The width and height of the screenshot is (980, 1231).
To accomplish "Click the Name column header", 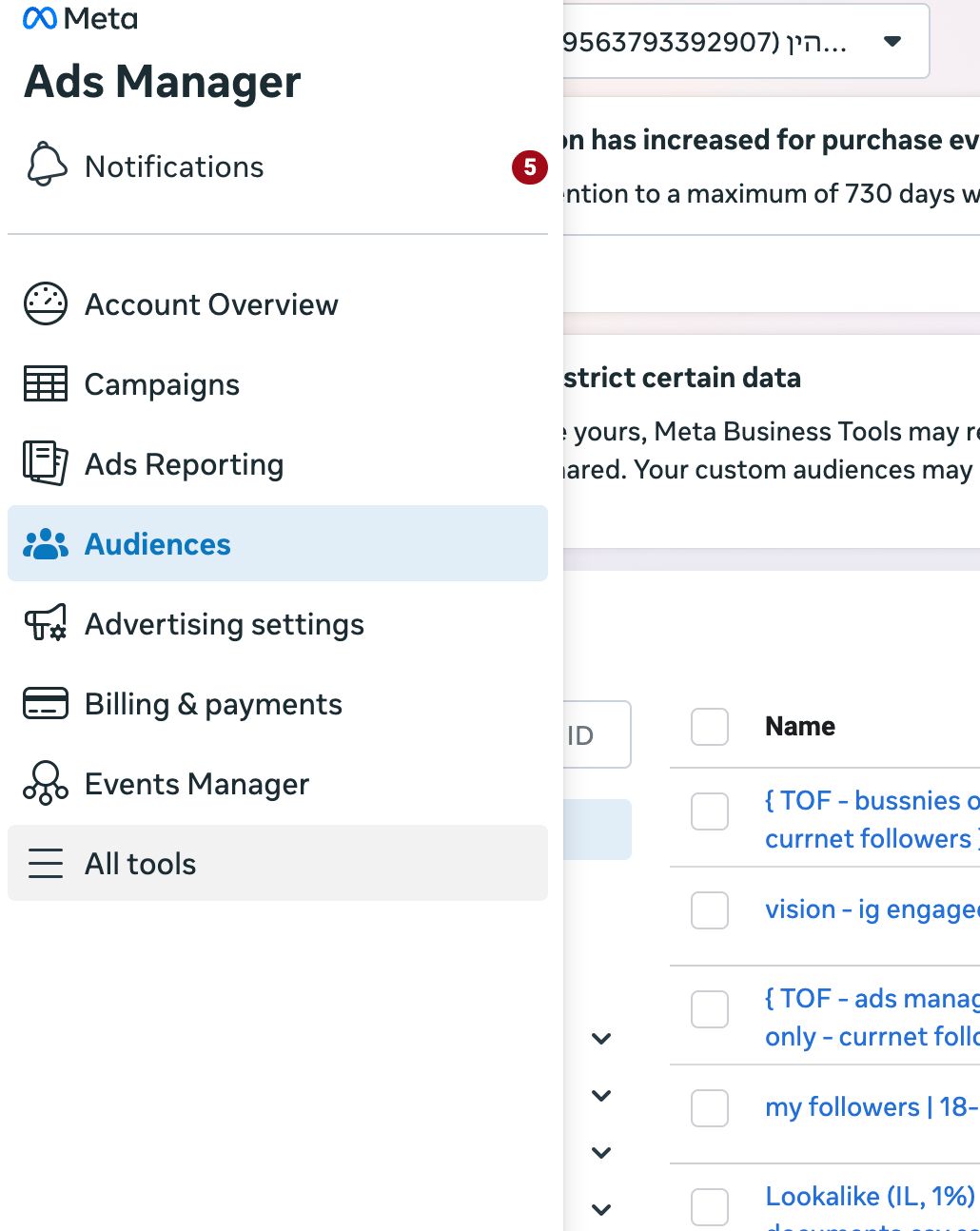I will click(x=800, y=727).
